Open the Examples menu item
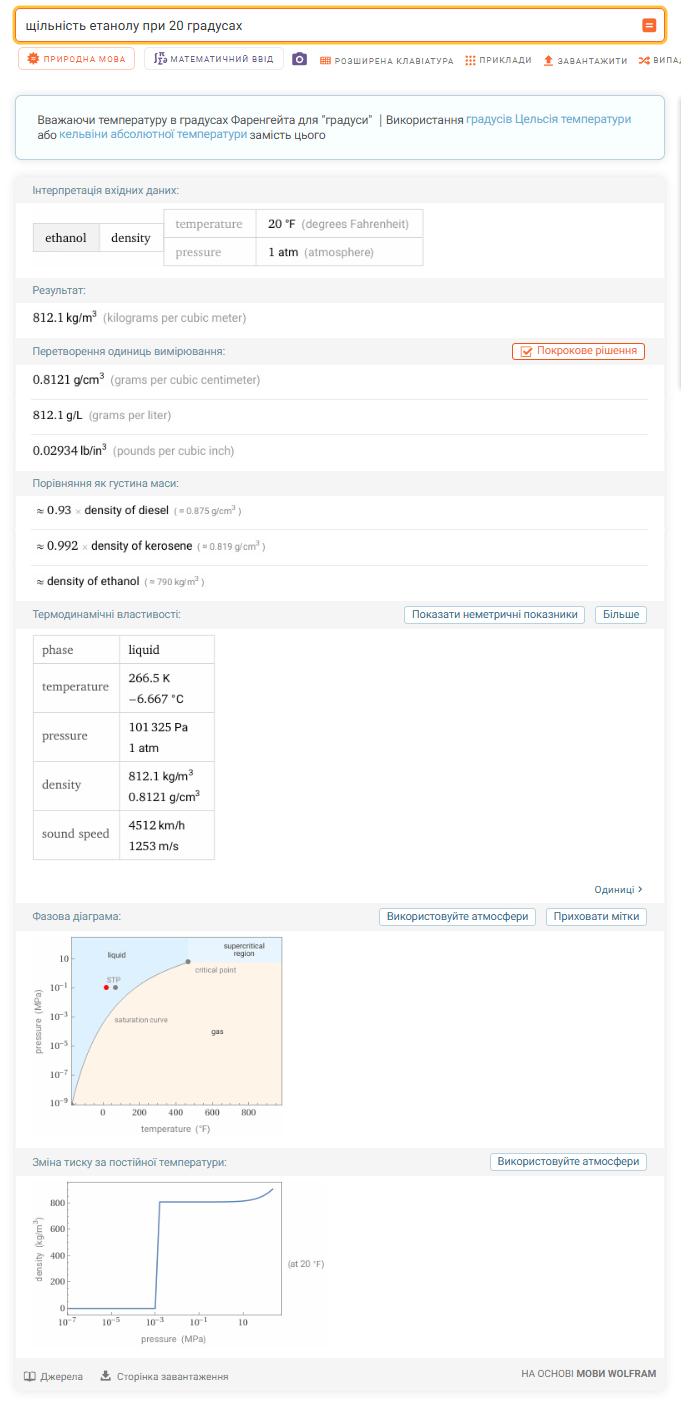 point(498,61)
